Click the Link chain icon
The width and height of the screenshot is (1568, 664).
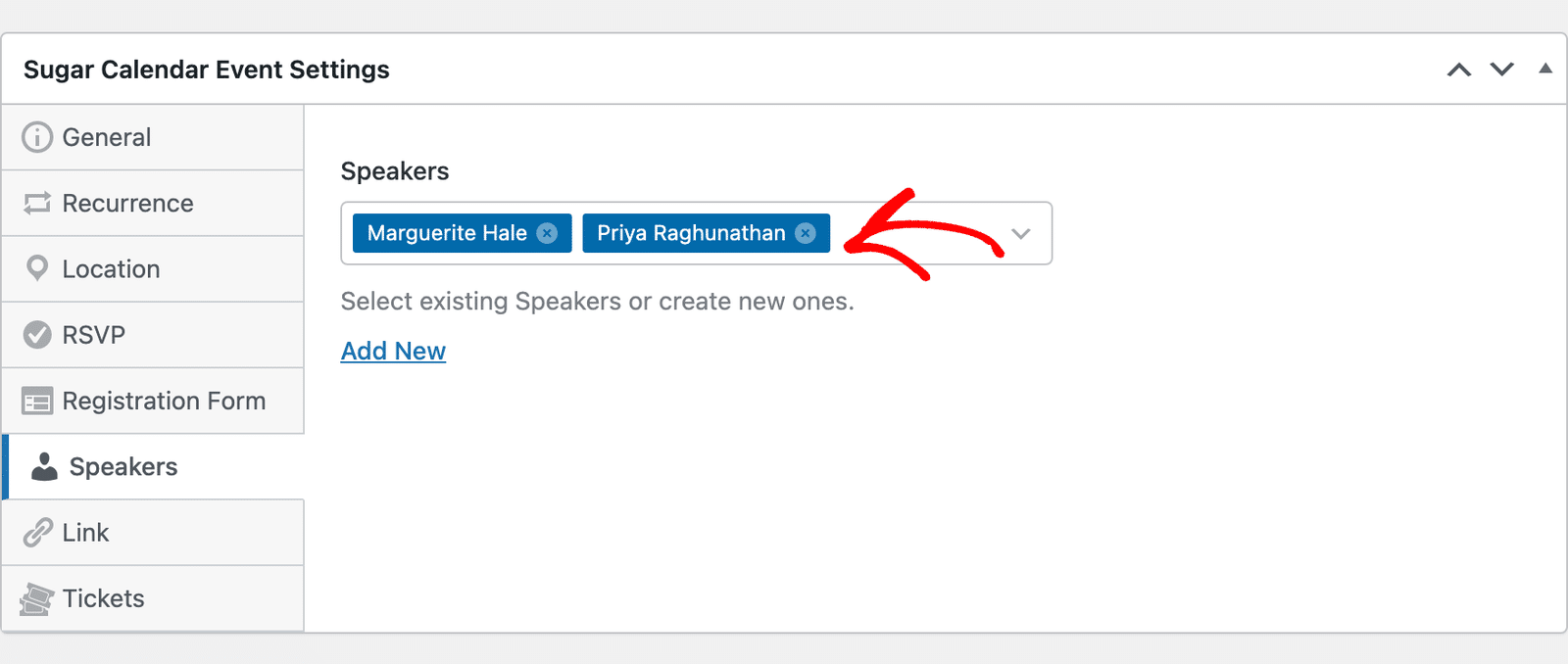37,532
